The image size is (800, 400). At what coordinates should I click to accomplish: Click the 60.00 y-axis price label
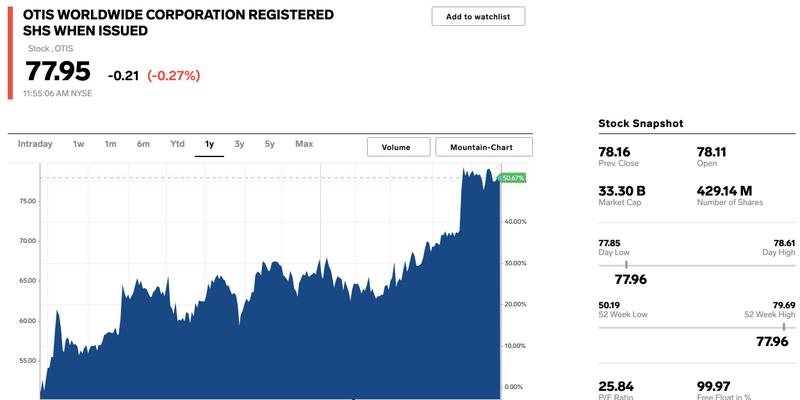pyautogui.click(x=29, y=321)
